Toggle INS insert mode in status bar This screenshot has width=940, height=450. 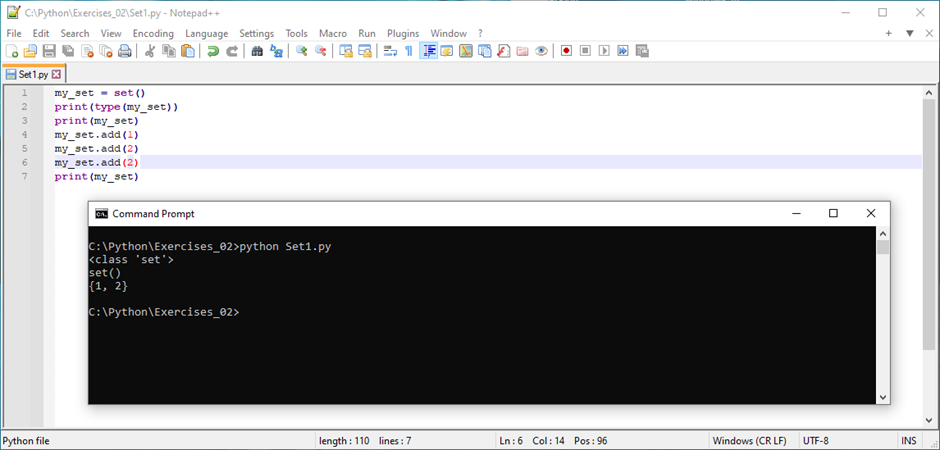point(908,441)
